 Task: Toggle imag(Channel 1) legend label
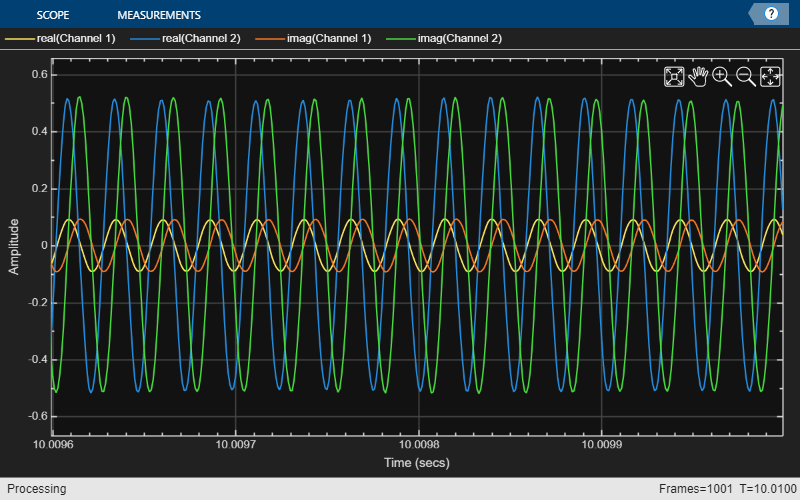tap(329, 39)
